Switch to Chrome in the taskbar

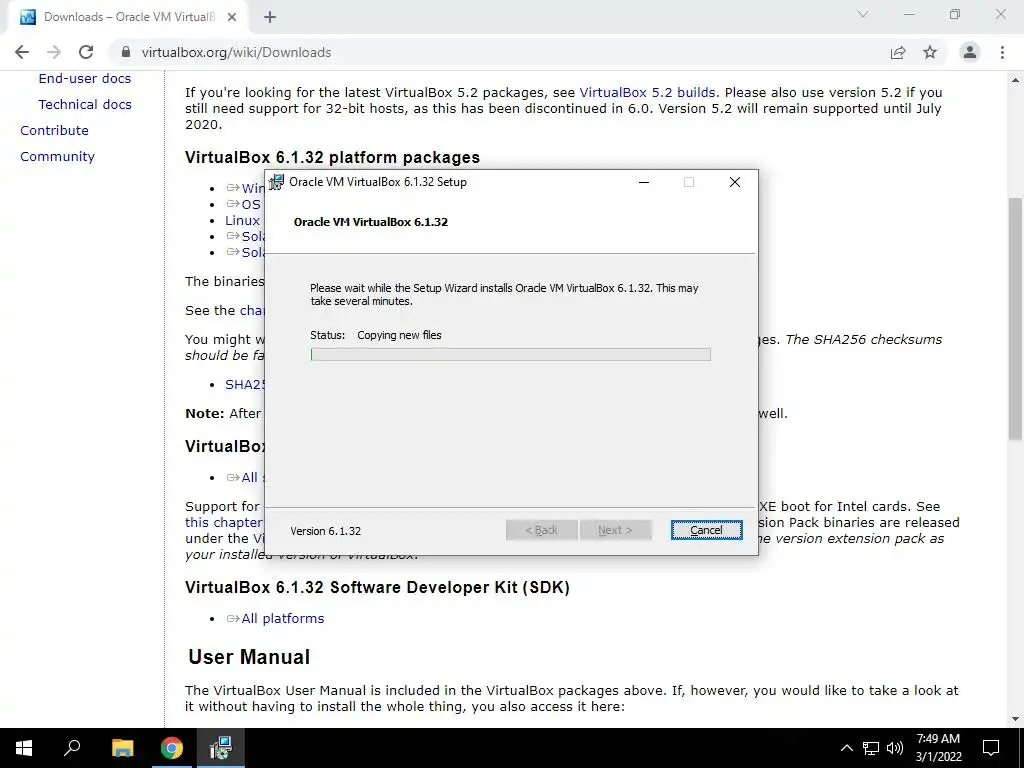pos(172,748)
